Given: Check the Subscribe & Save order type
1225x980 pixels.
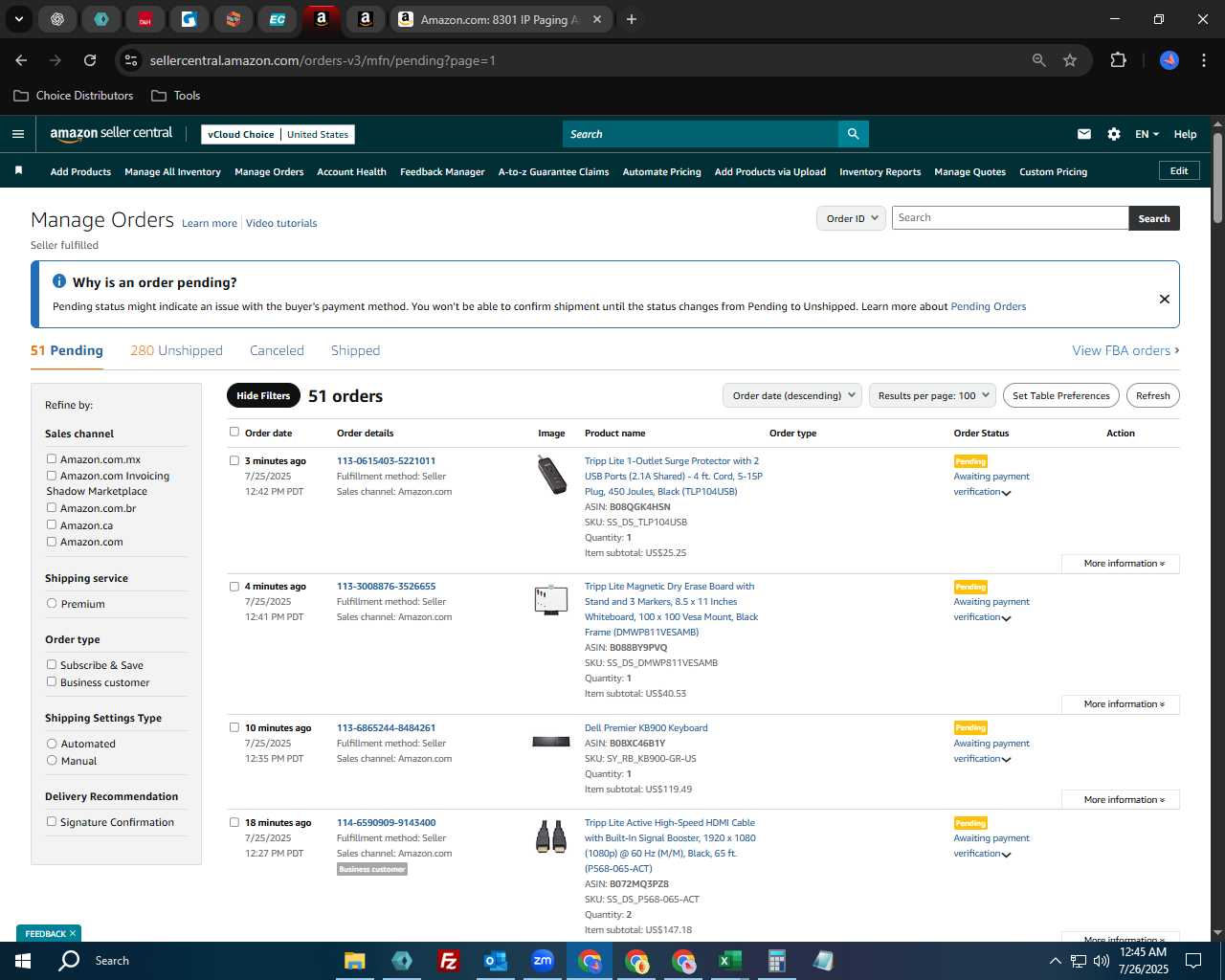Looking at the screenshot, I should point(52,665).
